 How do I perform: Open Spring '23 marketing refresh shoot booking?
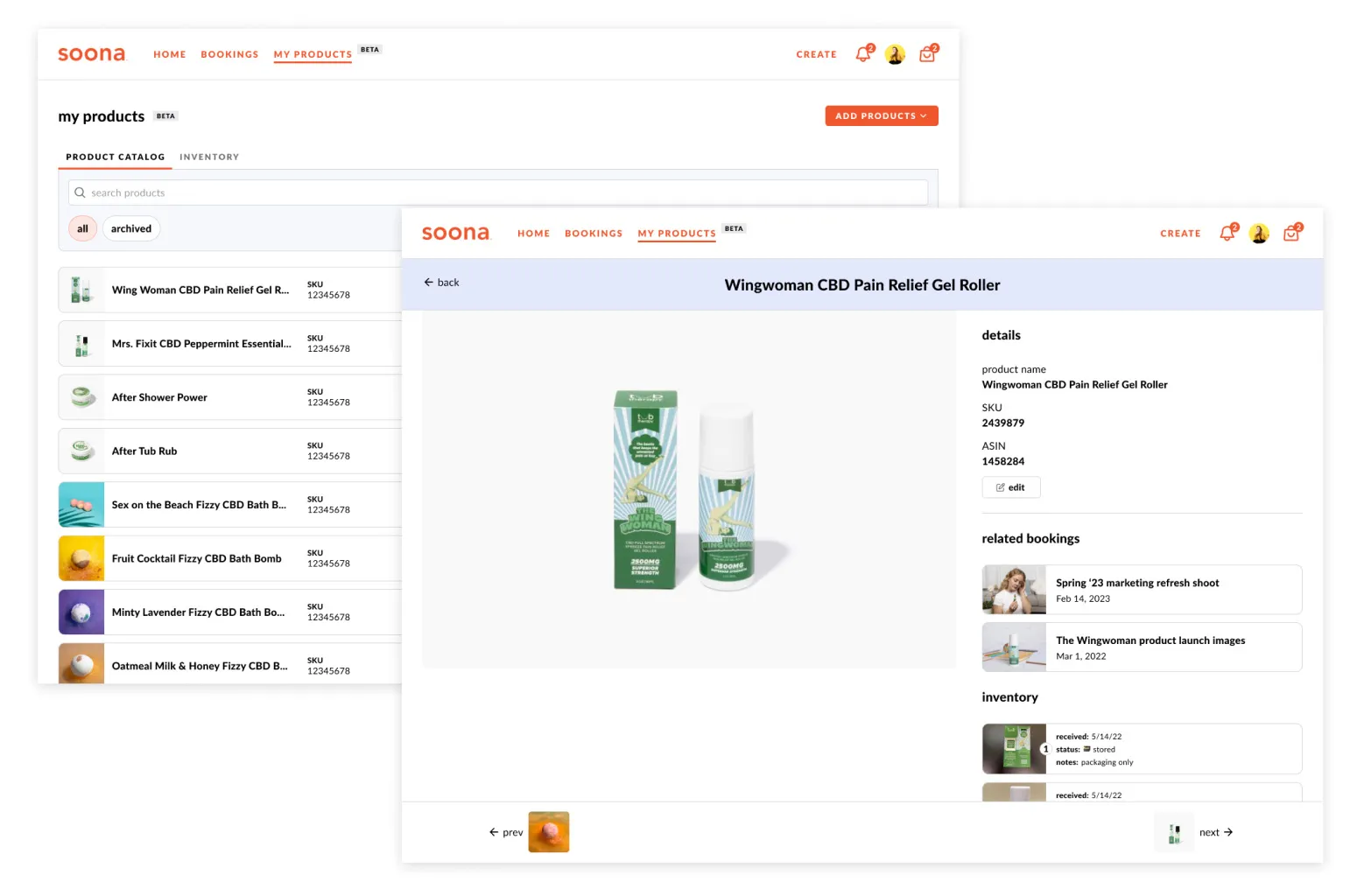click(1142, 590)
